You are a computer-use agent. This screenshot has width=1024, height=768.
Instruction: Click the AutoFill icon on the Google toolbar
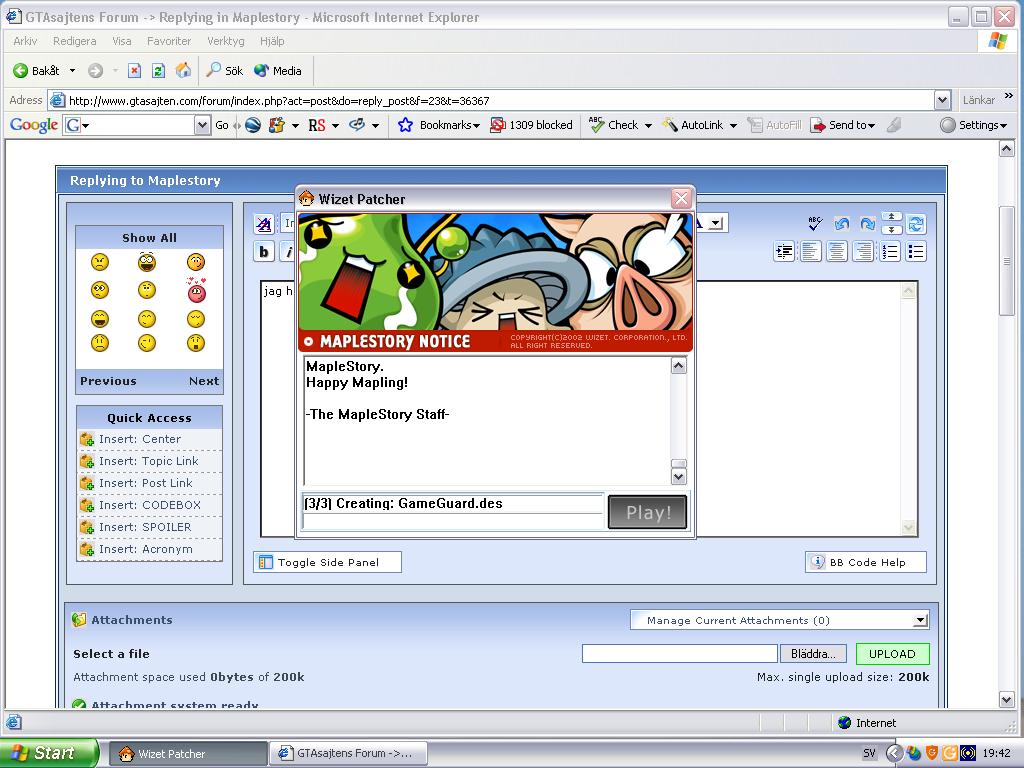point(755,125)
